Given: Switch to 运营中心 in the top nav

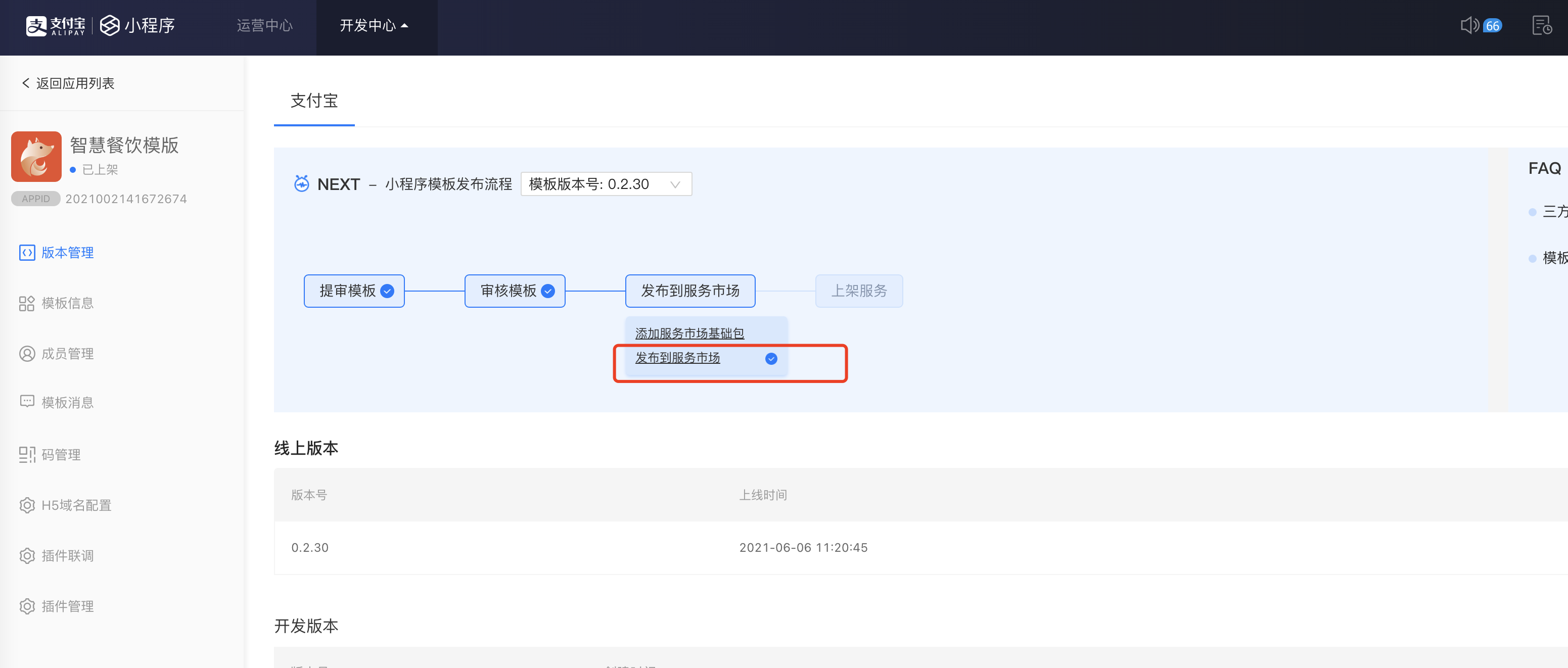Looking at the screenshot, I should click(x=265, y=26).
